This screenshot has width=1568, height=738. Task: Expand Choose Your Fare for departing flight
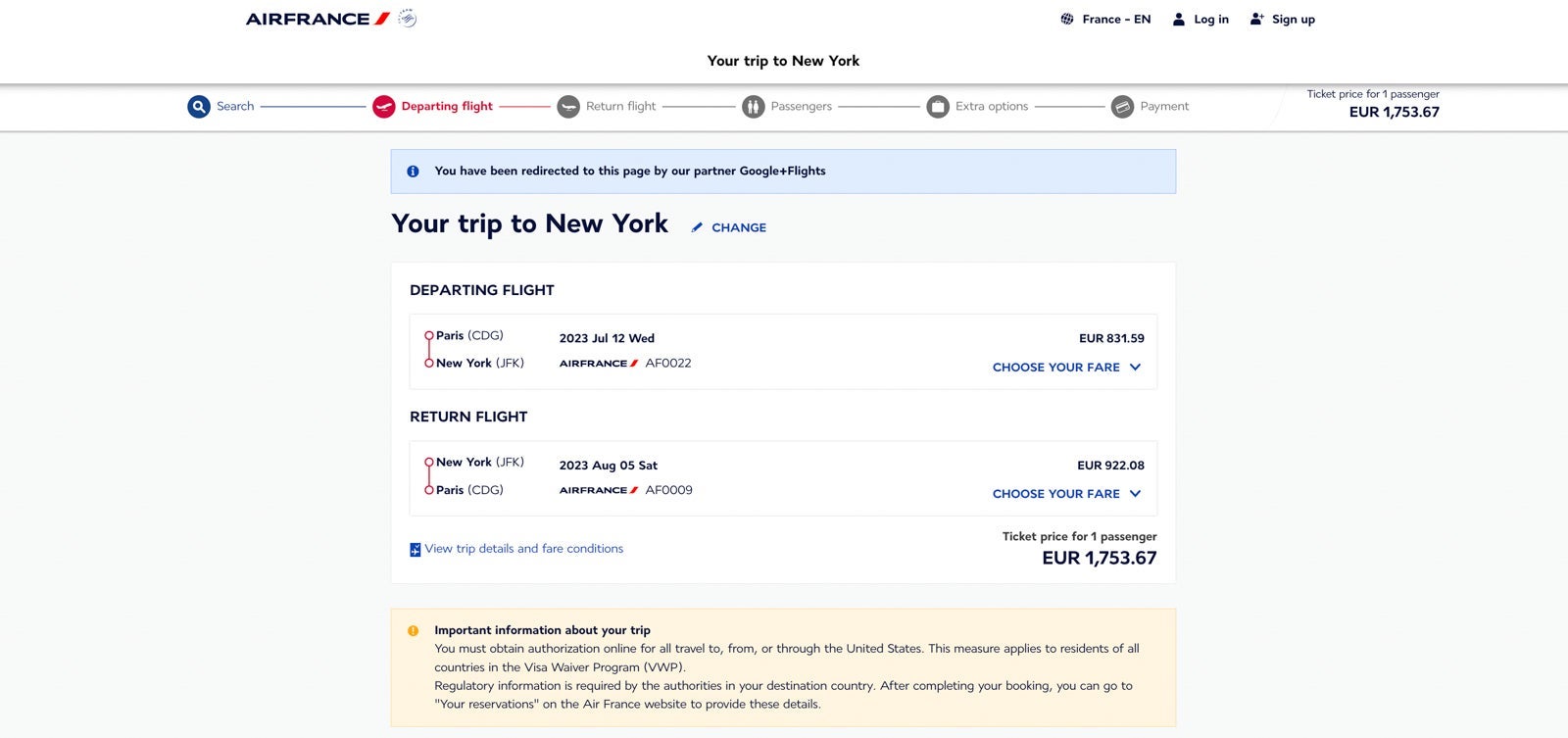coord(1066,367)
